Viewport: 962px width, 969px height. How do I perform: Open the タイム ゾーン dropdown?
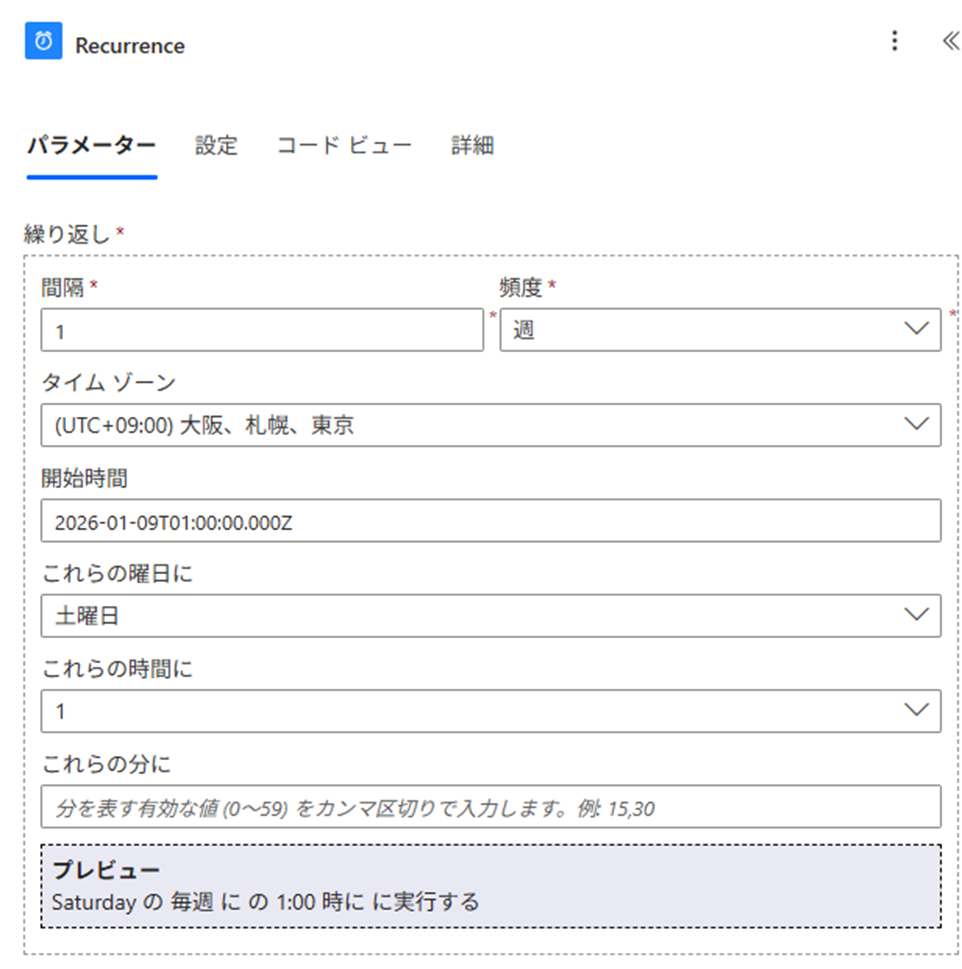(491, 425)
